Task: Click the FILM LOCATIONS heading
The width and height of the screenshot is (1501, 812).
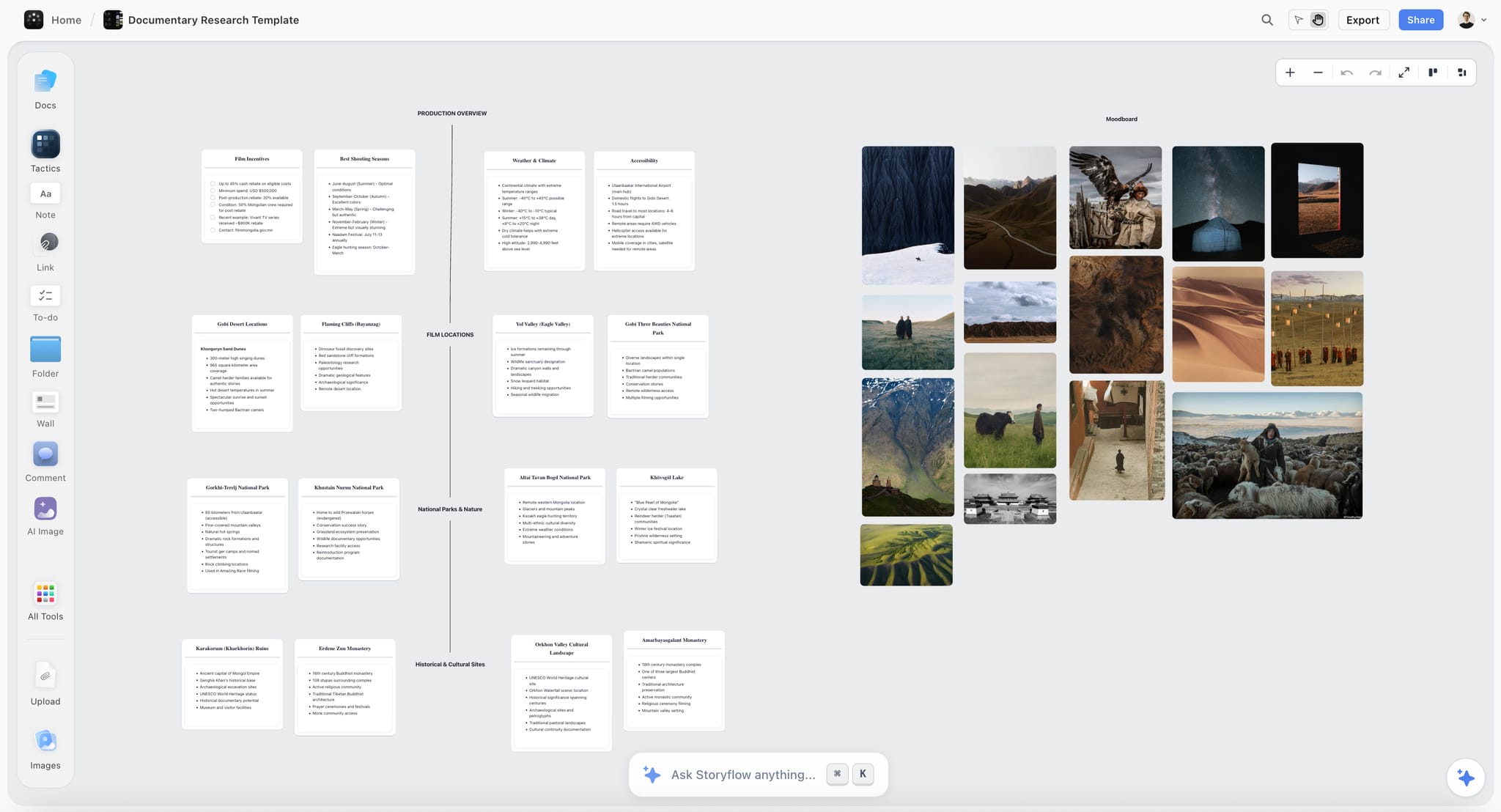Action: tap(450, 335)
